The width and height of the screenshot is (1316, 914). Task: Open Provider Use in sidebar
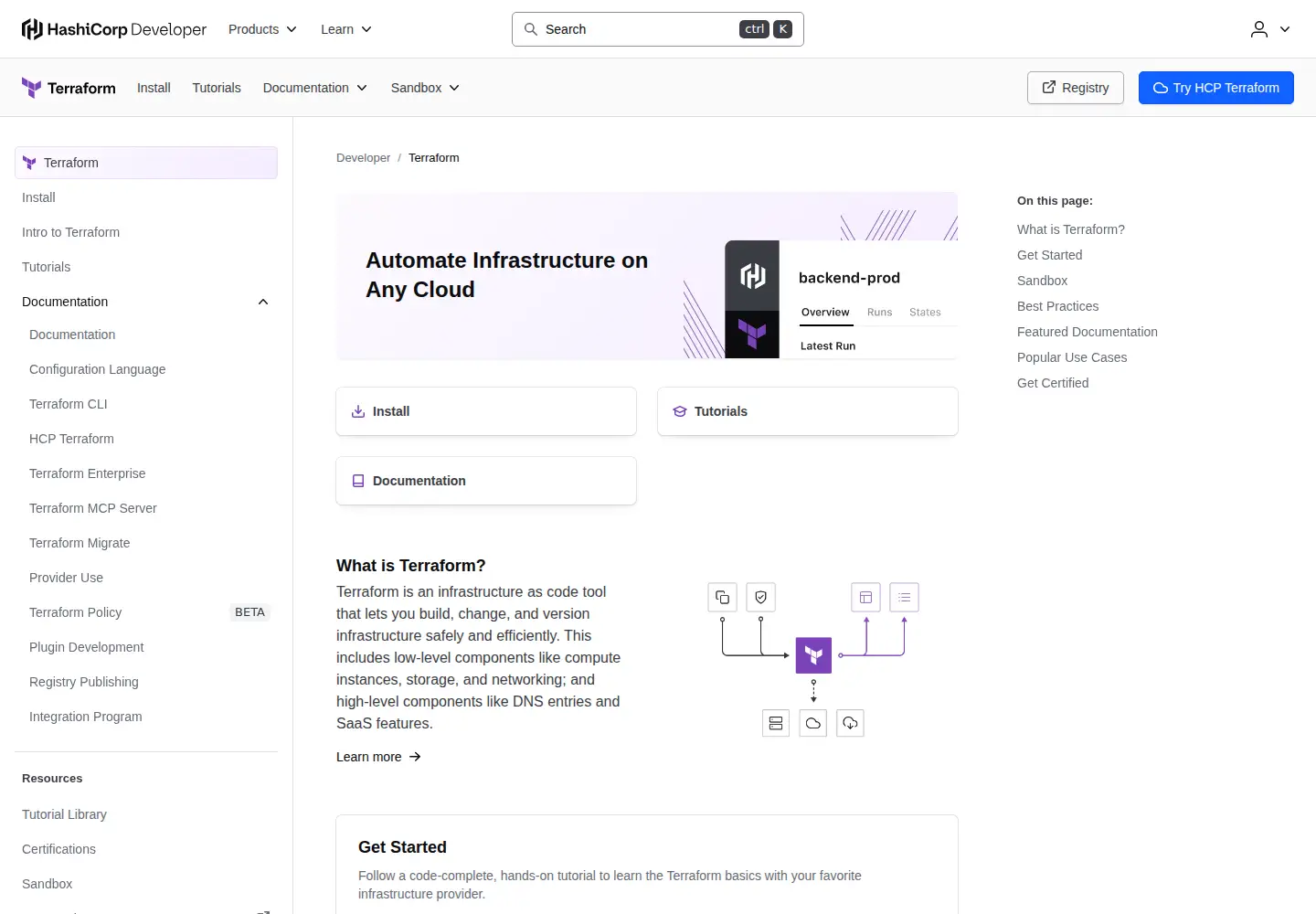(x=66, y=578)
